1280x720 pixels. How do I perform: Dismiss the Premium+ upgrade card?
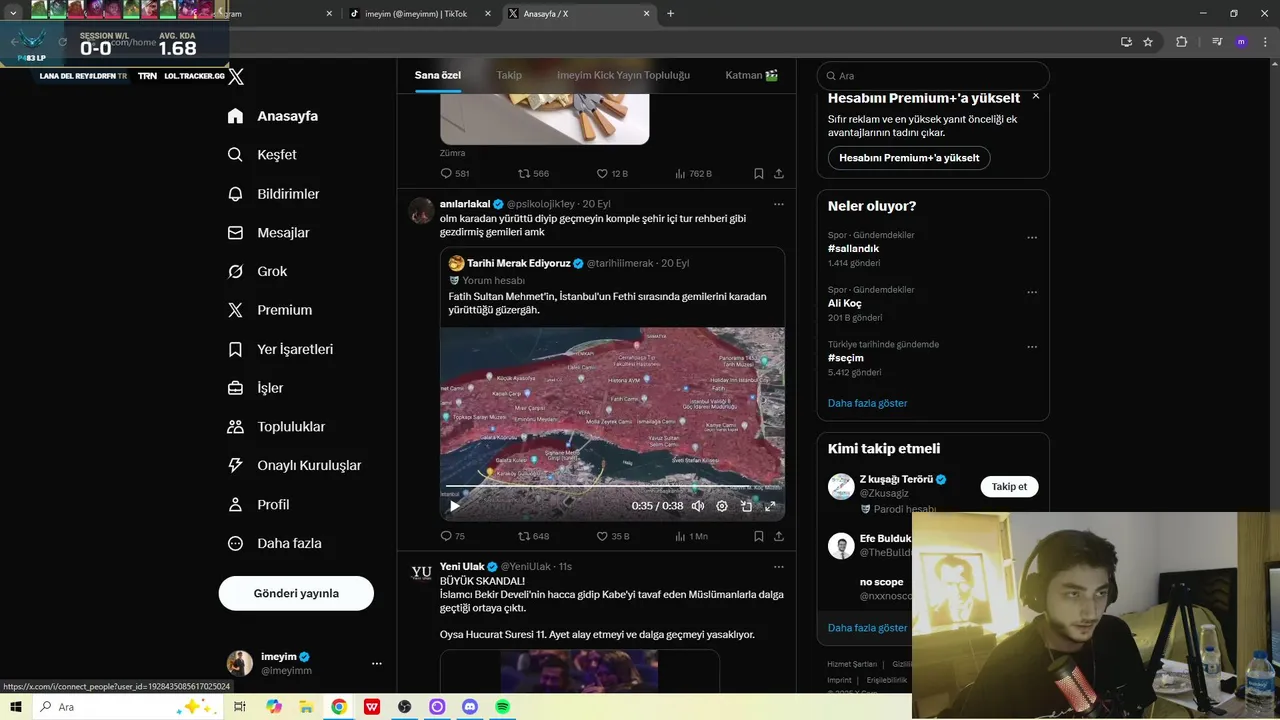coord(1036,96)
